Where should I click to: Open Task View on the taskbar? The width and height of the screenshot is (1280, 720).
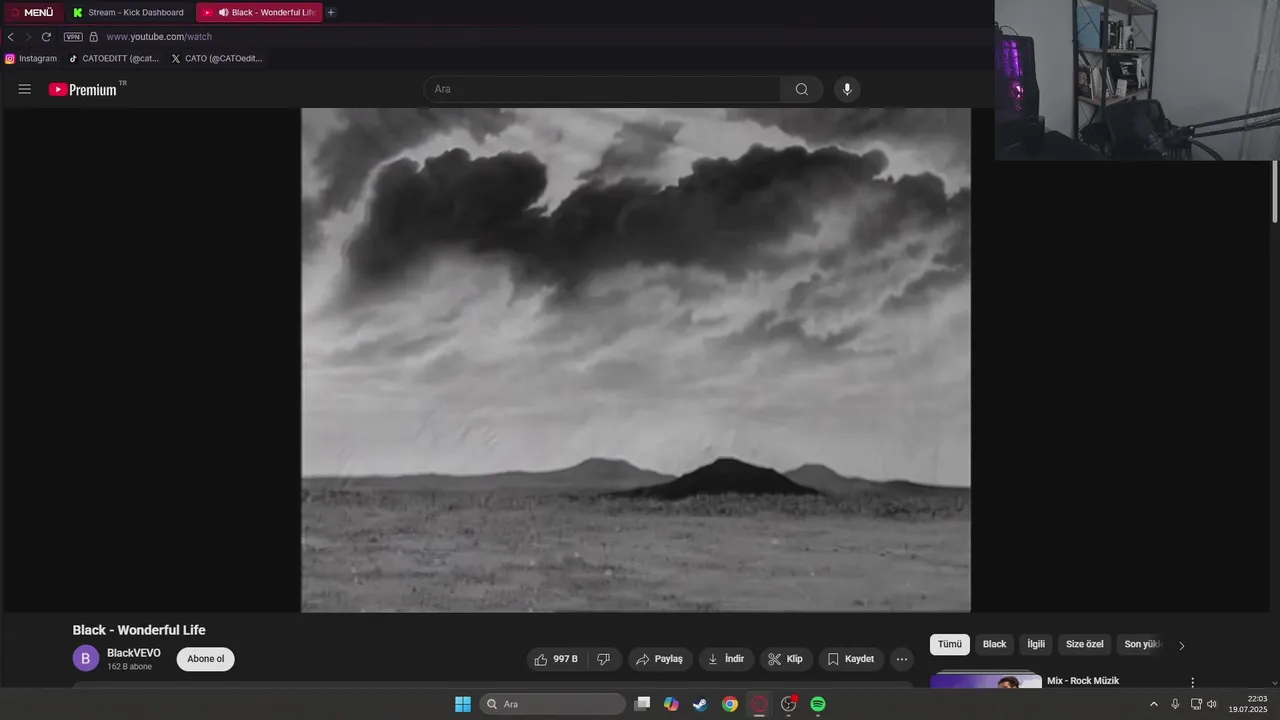tap(642, 704)
